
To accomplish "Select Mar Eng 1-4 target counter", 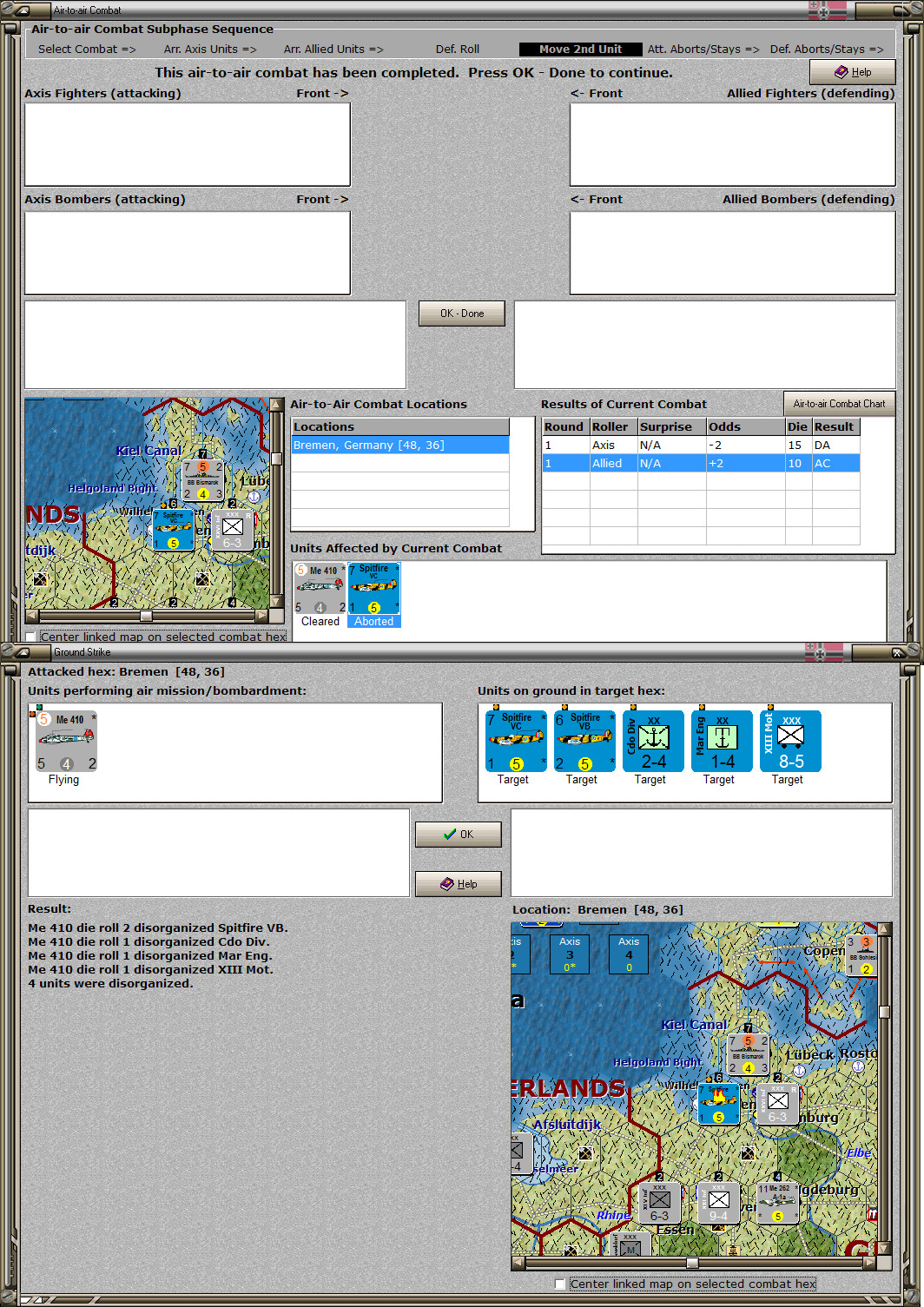I will point(723,741).
